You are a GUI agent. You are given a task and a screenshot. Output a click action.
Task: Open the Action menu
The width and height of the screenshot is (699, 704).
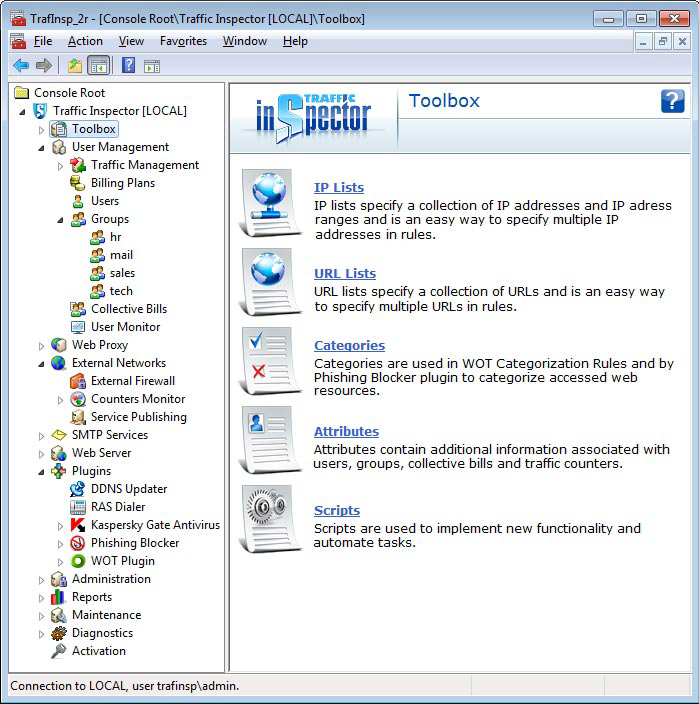point(85,41)
